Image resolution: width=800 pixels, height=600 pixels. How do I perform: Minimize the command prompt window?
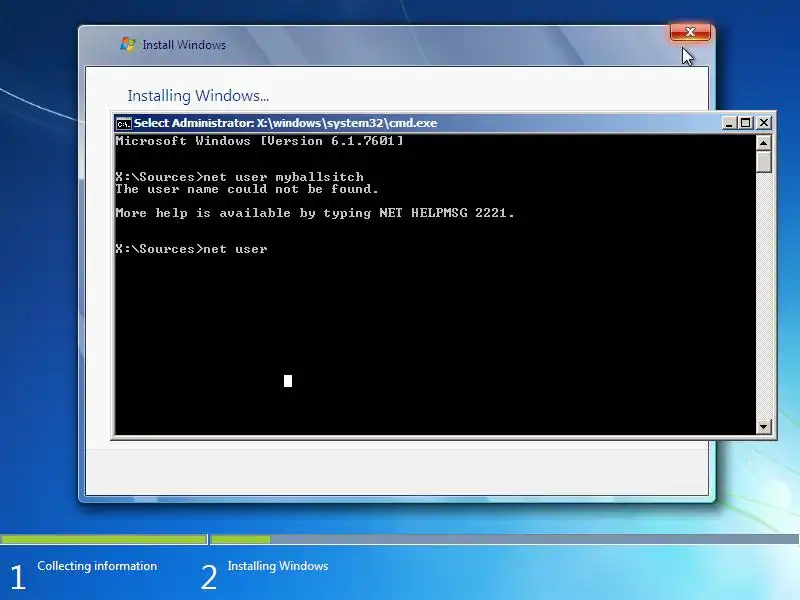pos(729,123)
